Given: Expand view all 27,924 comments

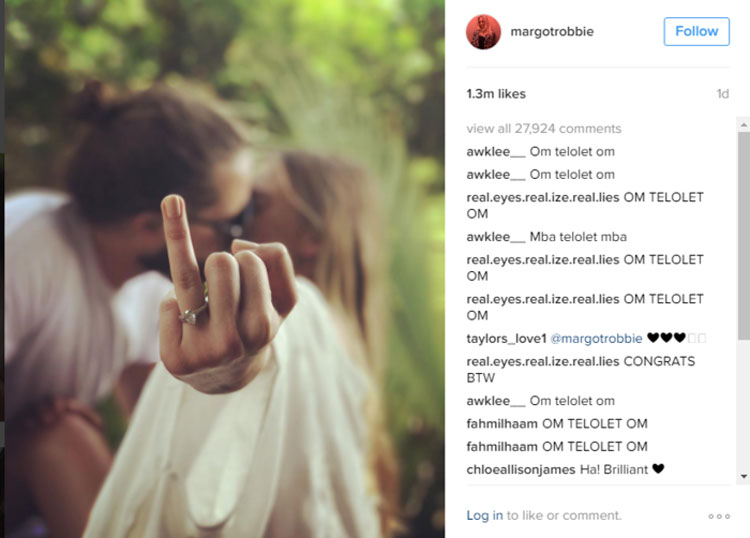Looking at the screenshot, I should coord(544,129).
